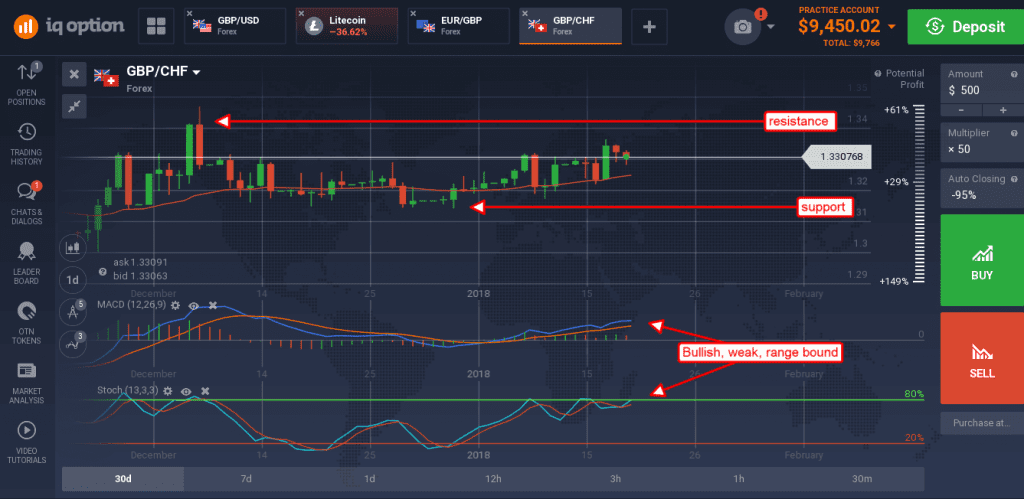The image size is (1024, 499).
Task: Click the Purchase at... button
Action: pos(982,423)
